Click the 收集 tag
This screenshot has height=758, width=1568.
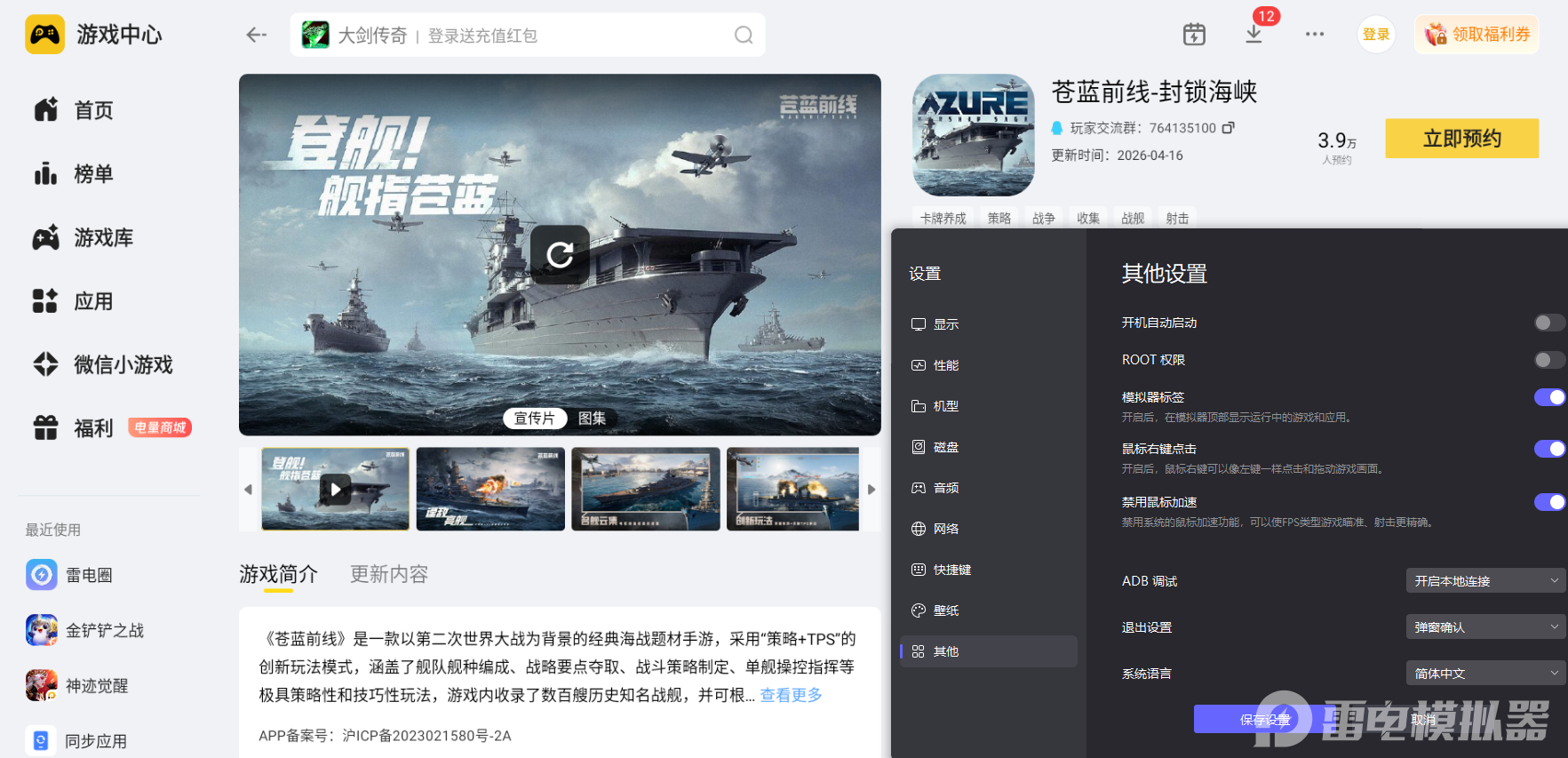[1088, 218]
